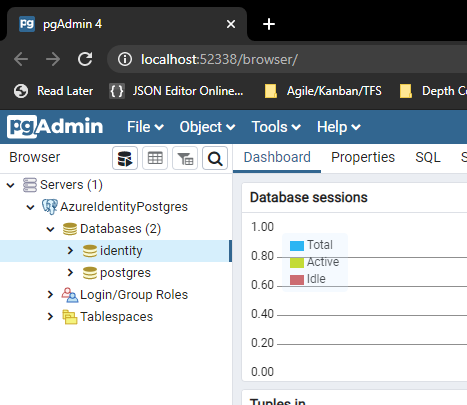Open the File menu
This screenshot has width=467, height=405.
point(145,127)
